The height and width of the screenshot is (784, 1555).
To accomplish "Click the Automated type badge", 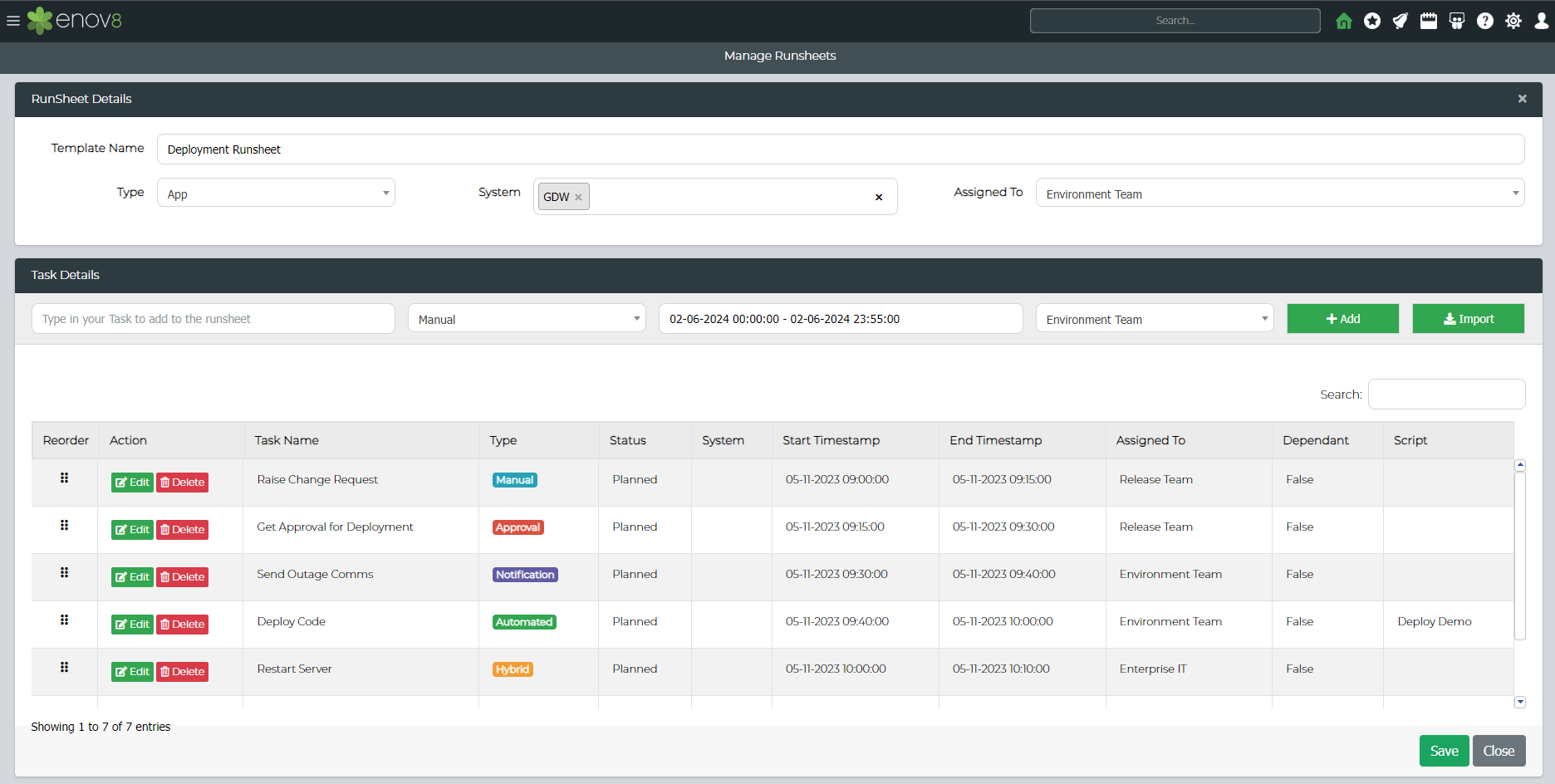I will (x=524, y=622).
